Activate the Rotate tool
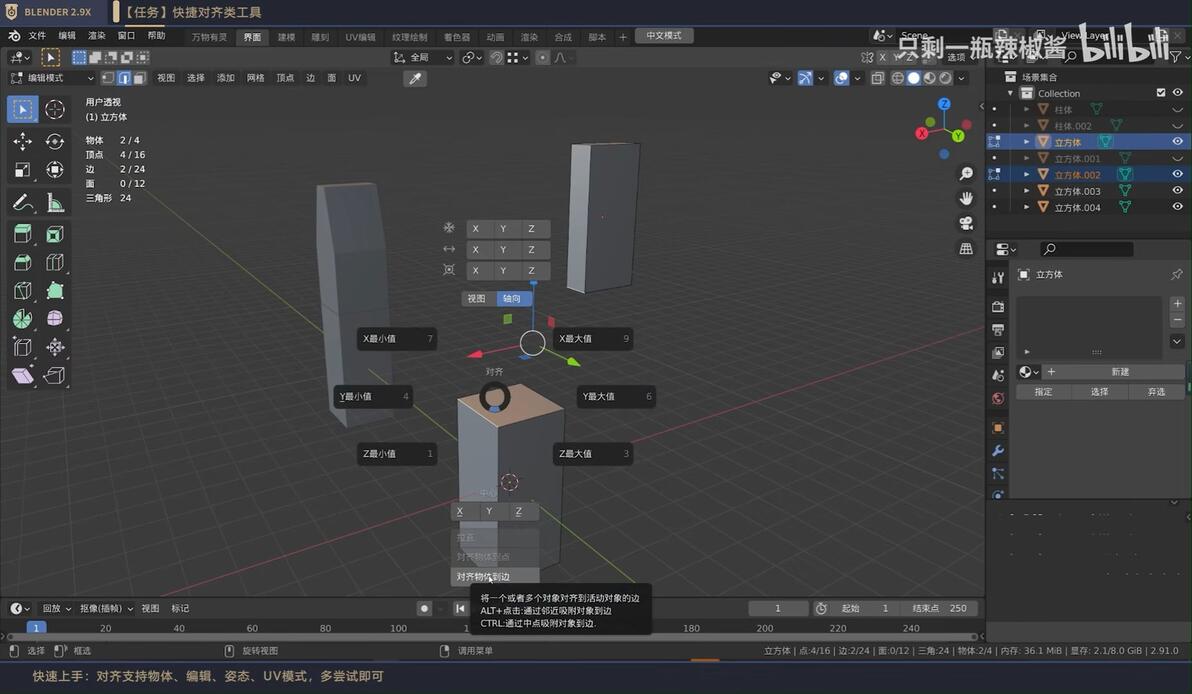Viewport: 1192px width, 694px height. [x=55, y=141]
